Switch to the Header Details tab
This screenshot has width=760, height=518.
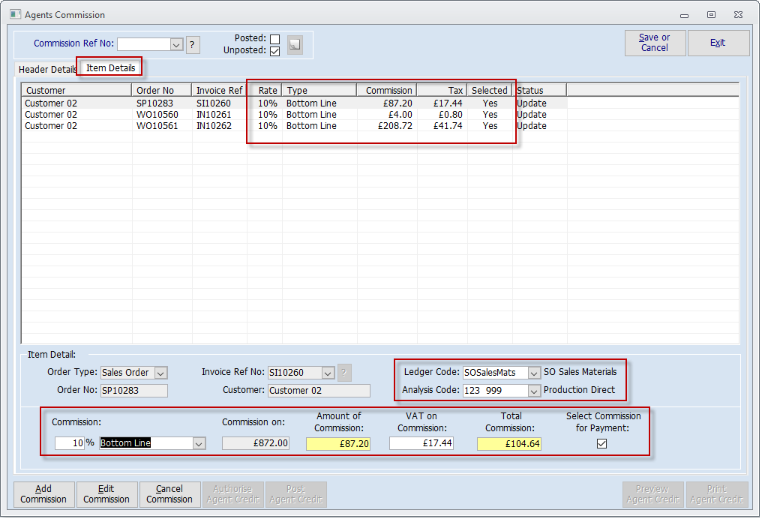click(47, 69)
